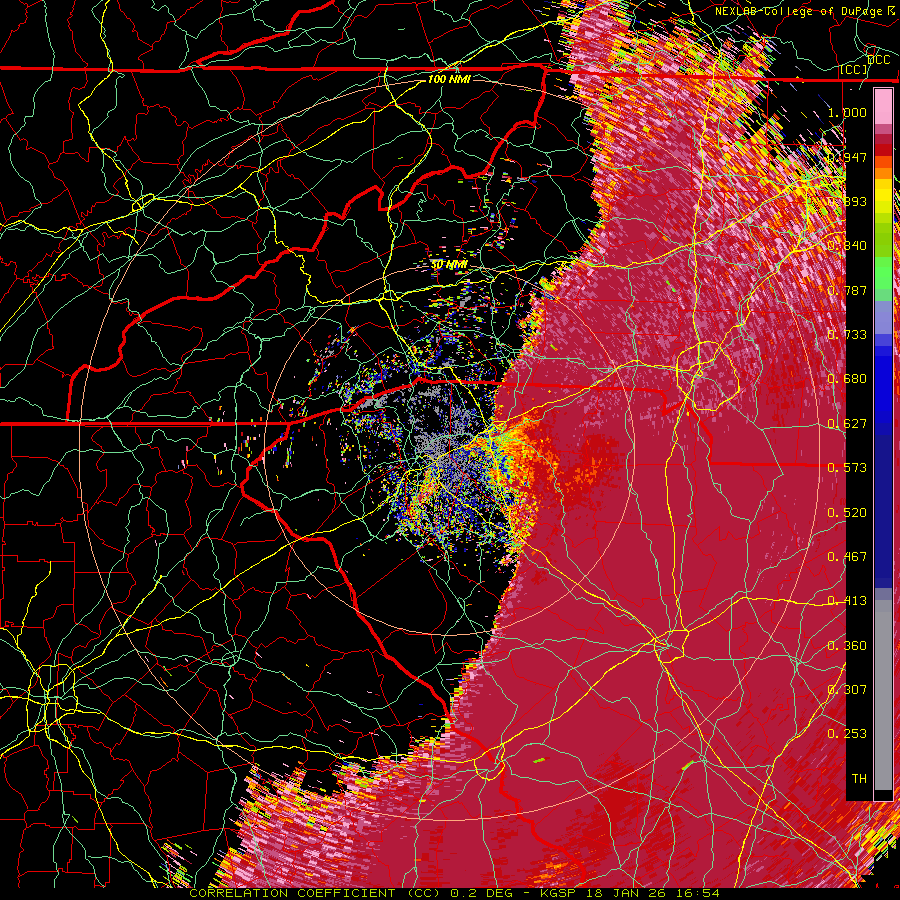Select the 0.520 legend value
The width and height of the screenshot is (900, 900).
(x=847, y=513)
